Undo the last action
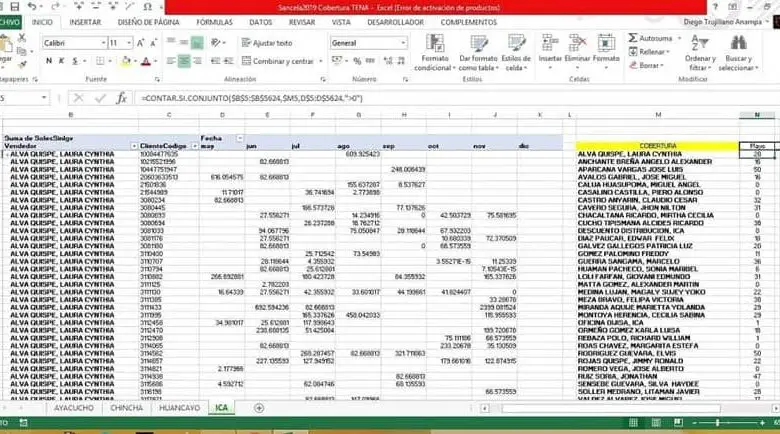 point(32,7)
